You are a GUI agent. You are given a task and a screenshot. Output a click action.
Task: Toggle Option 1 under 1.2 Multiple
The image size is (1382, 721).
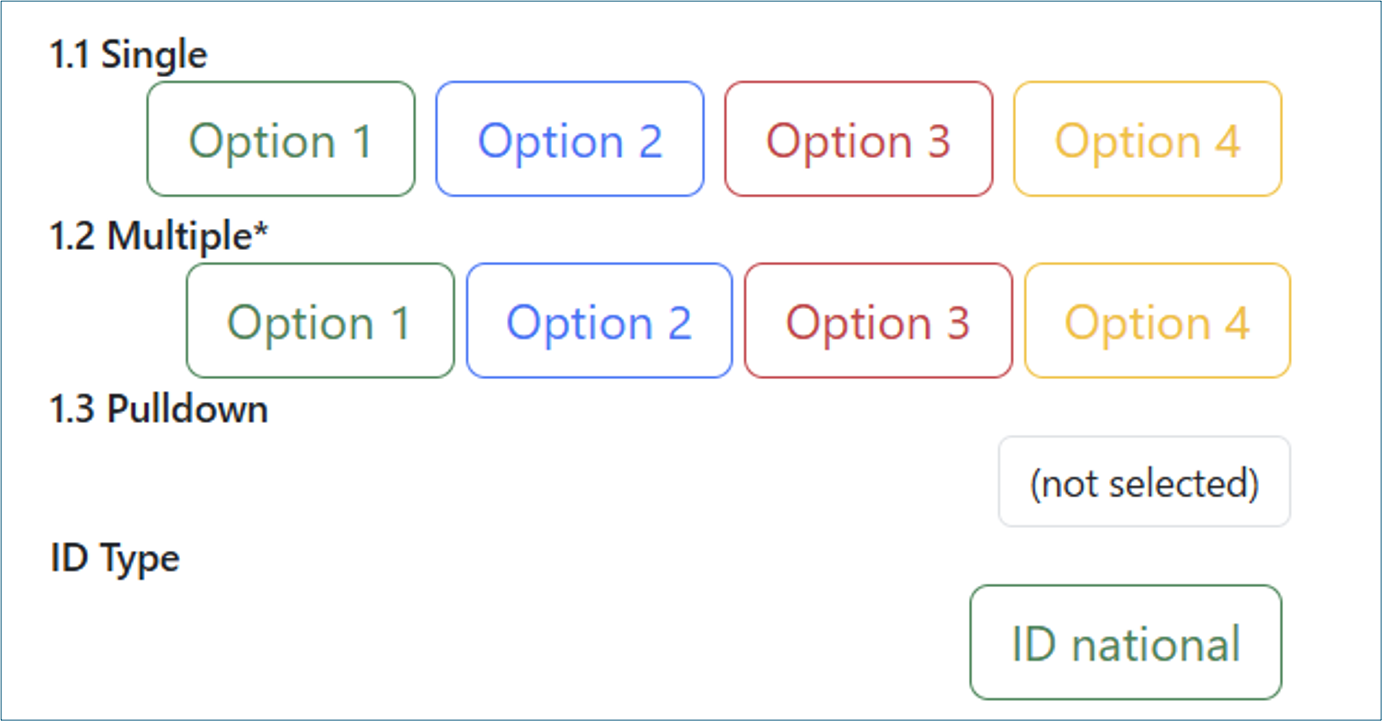click(x=320, y=321)
